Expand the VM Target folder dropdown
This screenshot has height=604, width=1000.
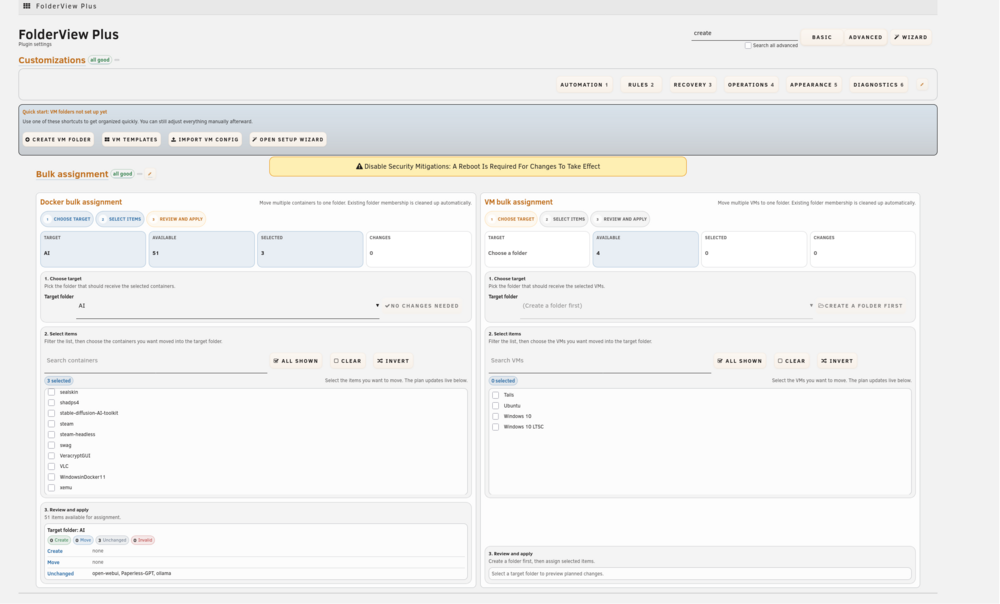coord(667,306)
